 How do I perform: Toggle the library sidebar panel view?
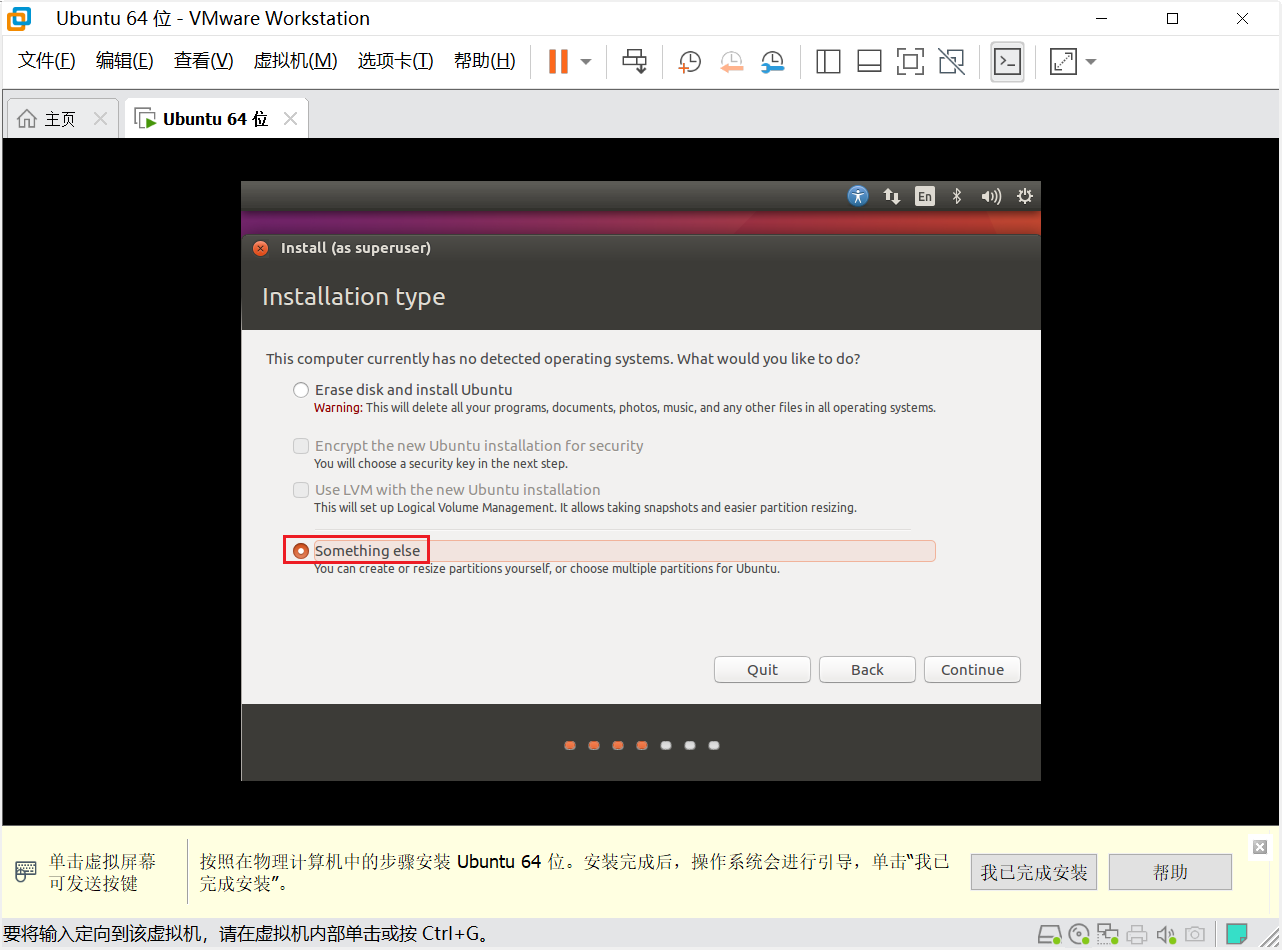(x=828, y=62)
